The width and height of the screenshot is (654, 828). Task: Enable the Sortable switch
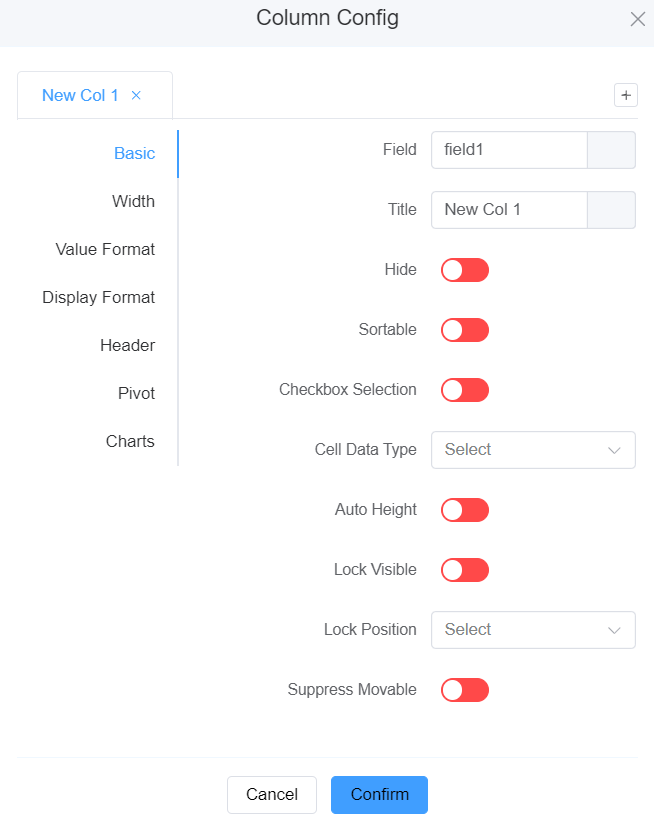pyautogui.click(x=464, y=330)
